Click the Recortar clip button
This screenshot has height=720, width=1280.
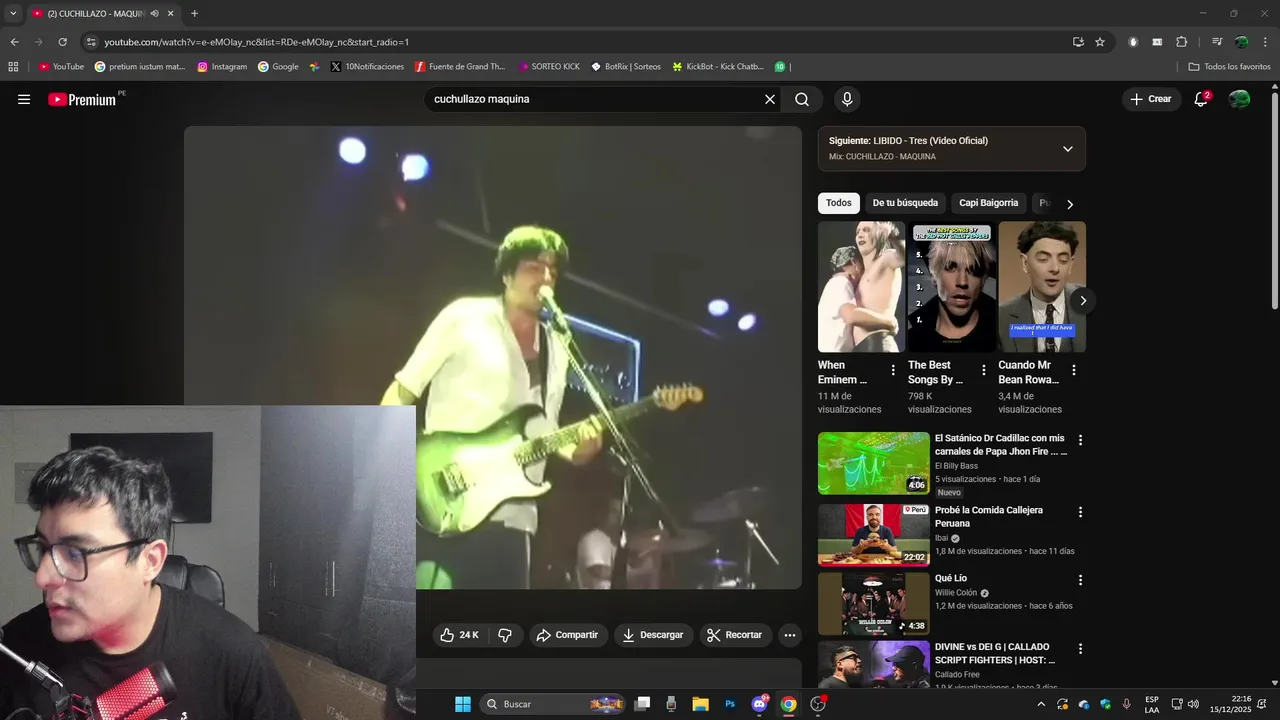[x=734, y=635]
